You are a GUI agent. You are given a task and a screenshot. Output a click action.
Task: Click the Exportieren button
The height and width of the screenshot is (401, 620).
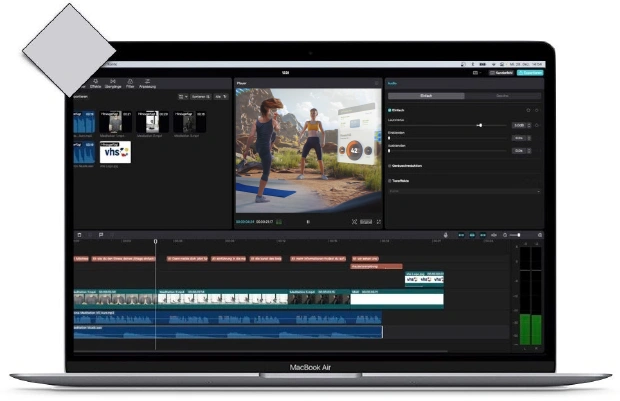pyautogui.click(x=532, y=72)
